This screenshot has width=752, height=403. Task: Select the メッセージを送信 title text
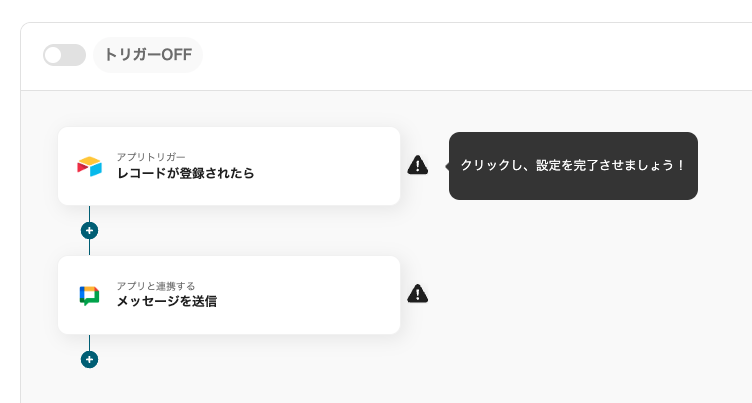(166, 301)
